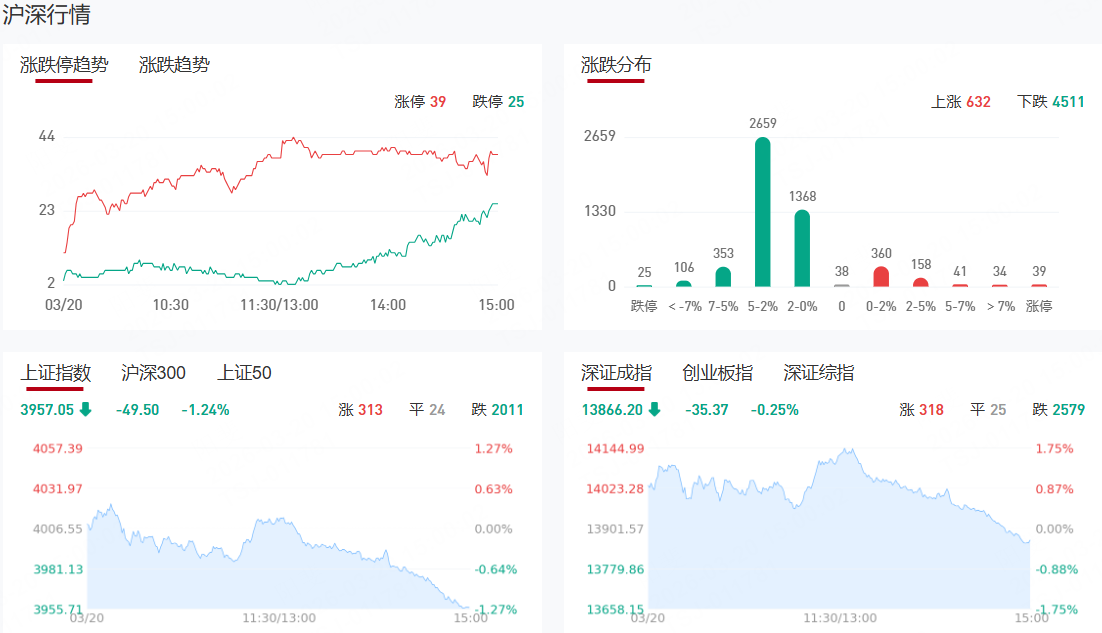The width and height of the screenshot is (1102, 633).
Task: Click the red 0-2% bar labeled 360
Action: click(x=881, y=277)
